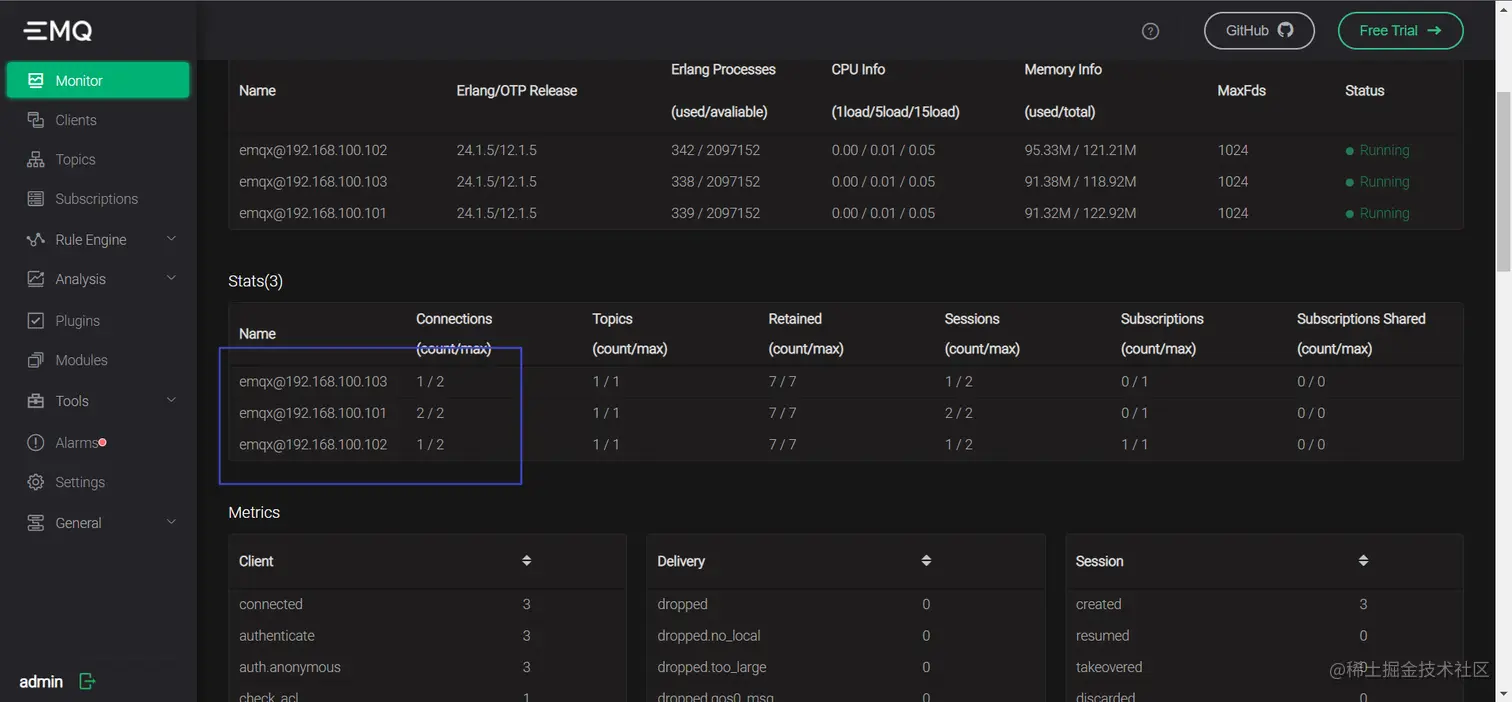
Task: Click the Alarms warning icon
Action: coord(36,443)
